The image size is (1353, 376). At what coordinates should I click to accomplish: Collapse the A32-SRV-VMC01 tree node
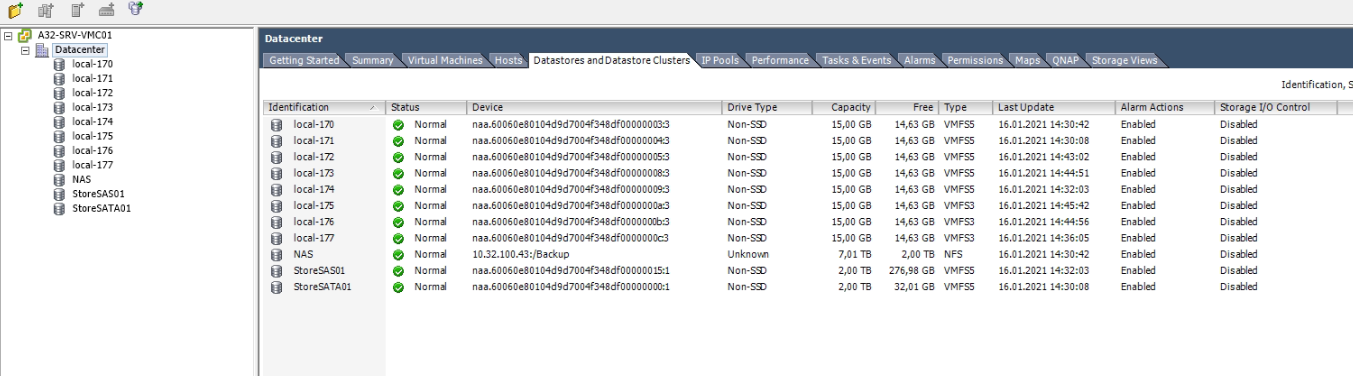[x=9, y=36]
